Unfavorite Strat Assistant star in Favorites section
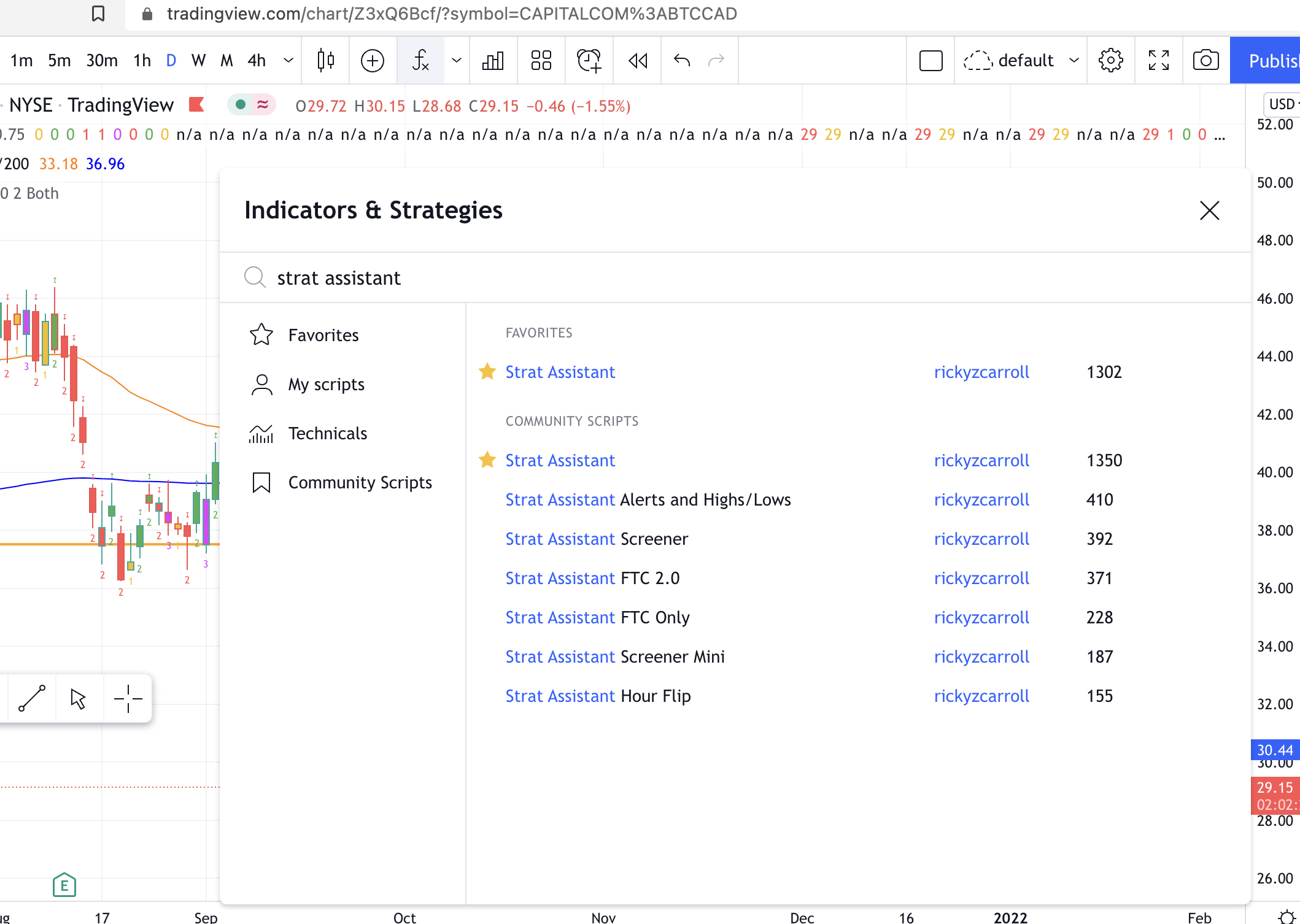Image resolution: width=1300 pixels, height=924 pixels. click(487, 372)
